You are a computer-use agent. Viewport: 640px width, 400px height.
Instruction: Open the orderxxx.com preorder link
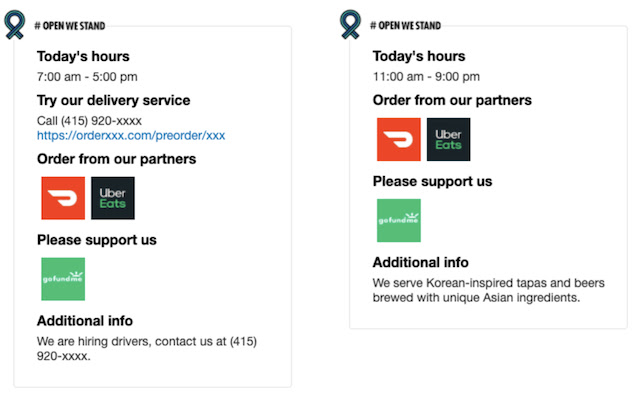coord(131,135)
